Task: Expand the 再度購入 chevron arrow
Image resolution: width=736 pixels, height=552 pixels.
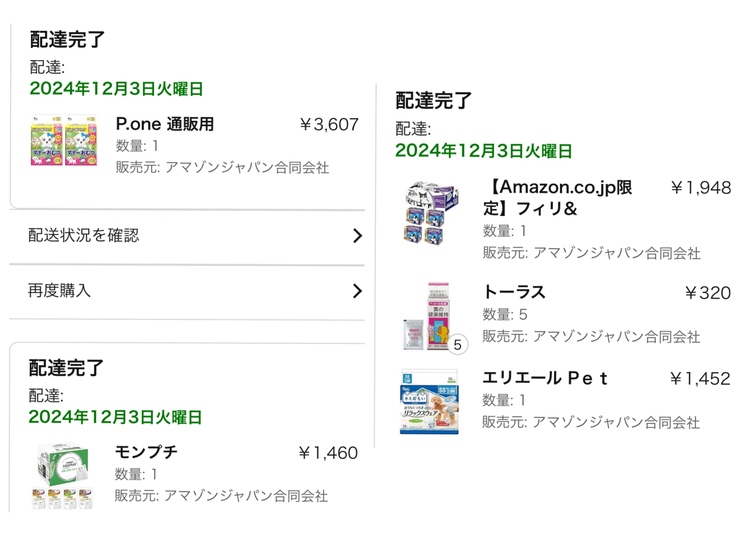Action: click(357, 291)
